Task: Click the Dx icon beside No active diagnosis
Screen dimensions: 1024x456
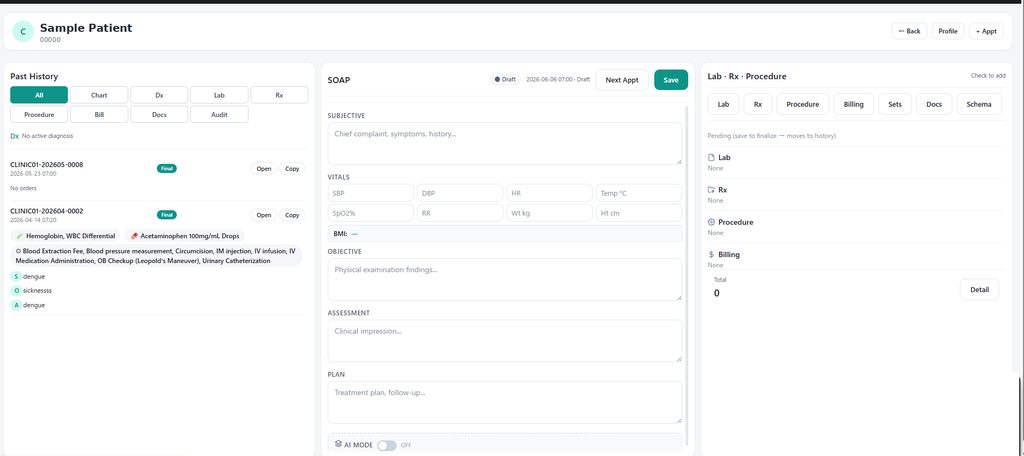Action: coord(14,136)
